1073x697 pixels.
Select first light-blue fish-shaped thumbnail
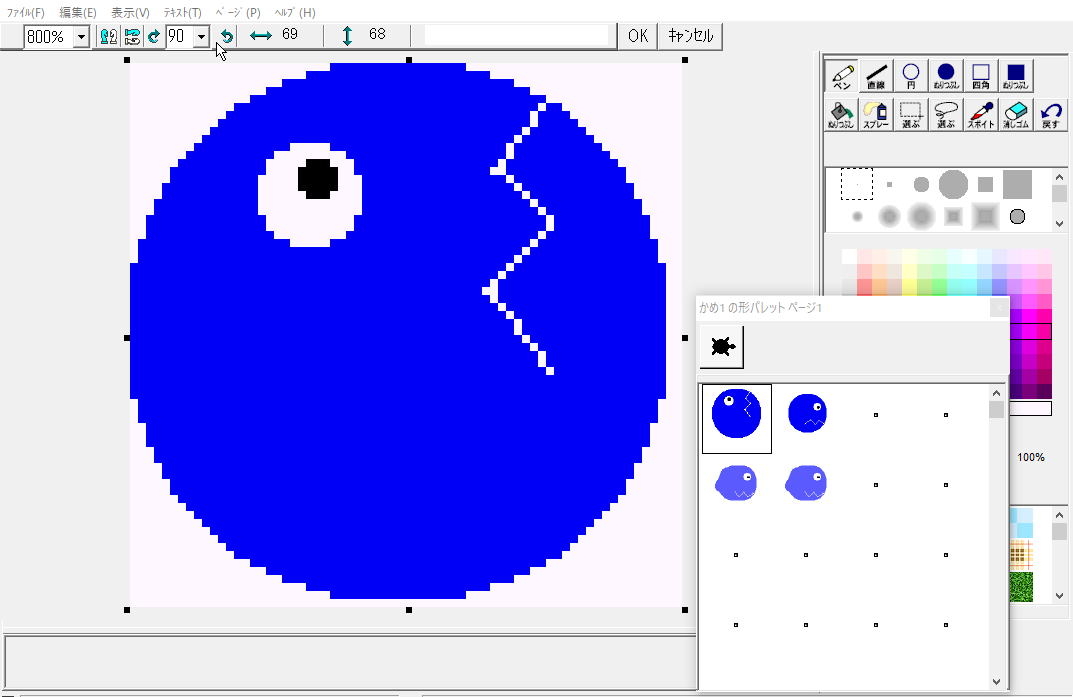click(x=736, y=483)
